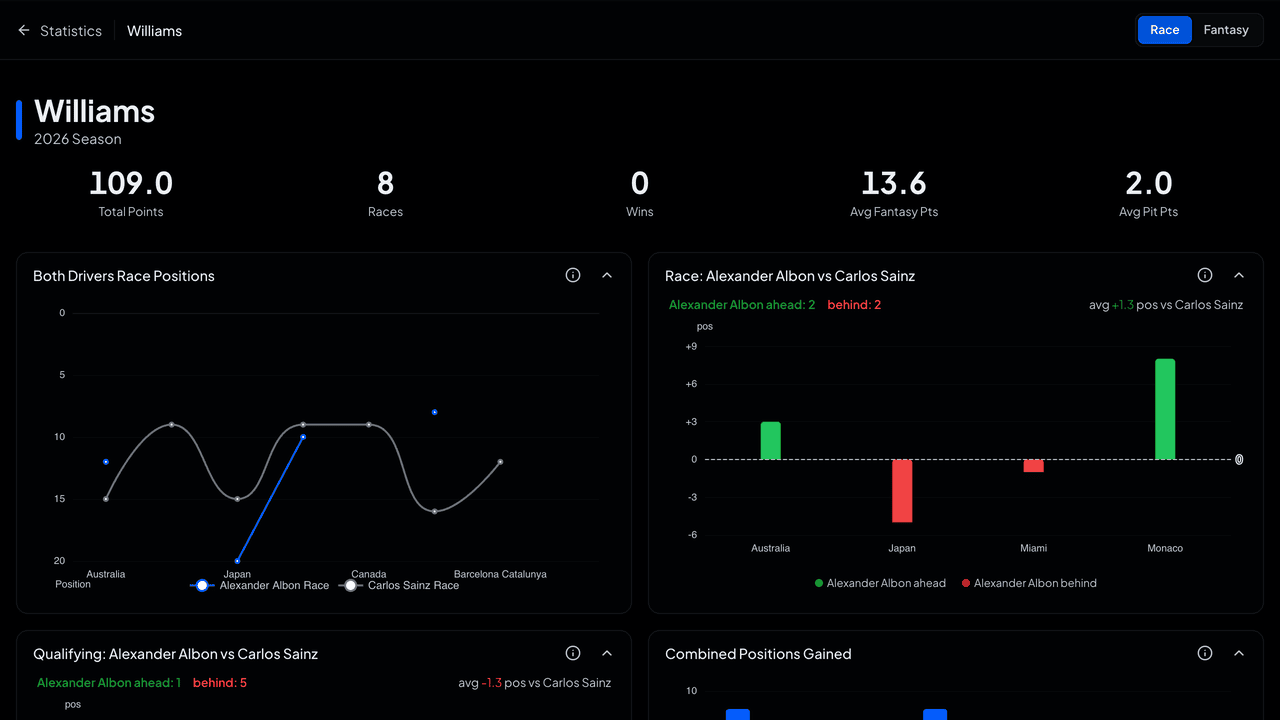Click the back arrow icon

coord(24,30)
